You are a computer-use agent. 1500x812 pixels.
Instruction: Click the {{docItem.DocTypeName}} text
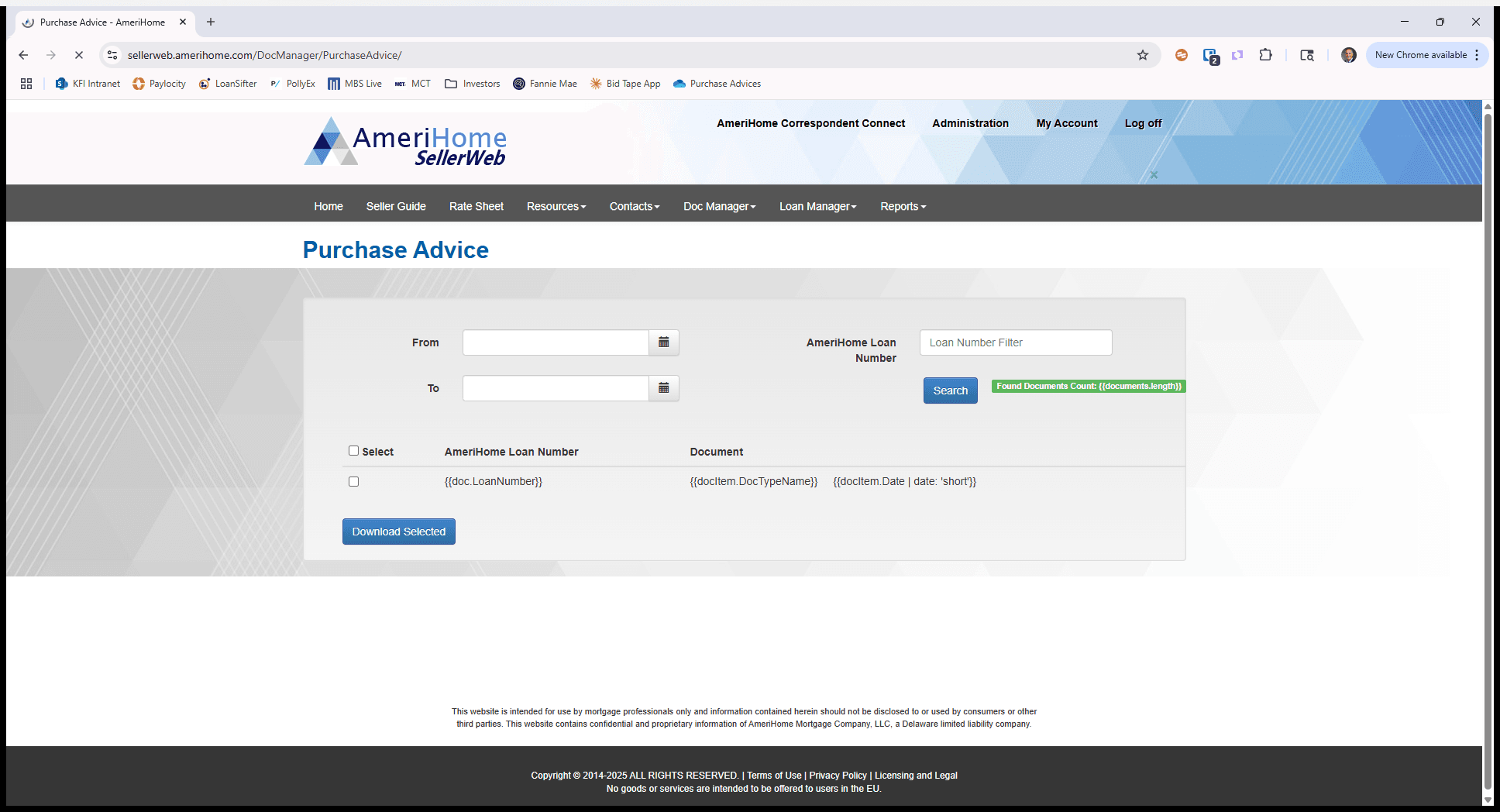(754, 481)
